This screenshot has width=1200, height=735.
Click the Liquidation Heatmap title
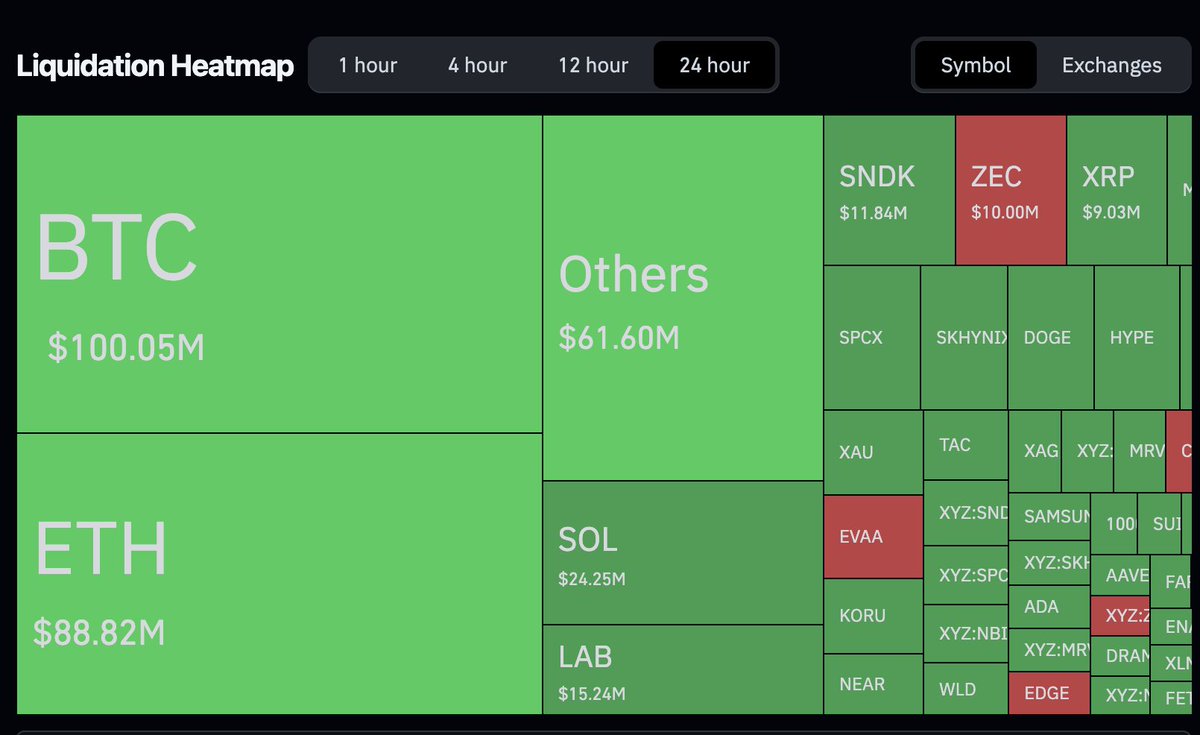click(x=155, y=66)
